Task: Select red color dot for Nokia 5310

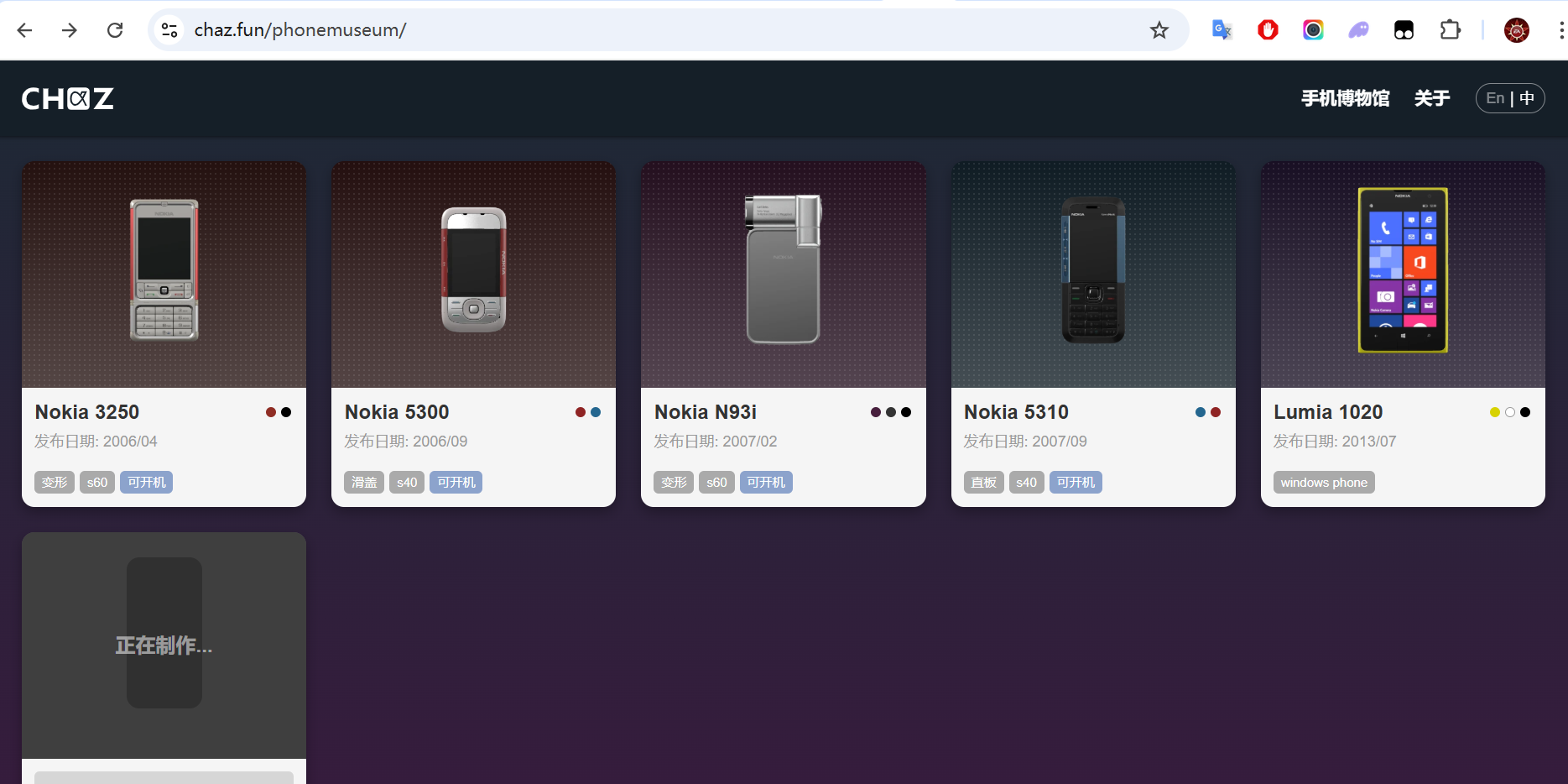Action: [1216, 412]
